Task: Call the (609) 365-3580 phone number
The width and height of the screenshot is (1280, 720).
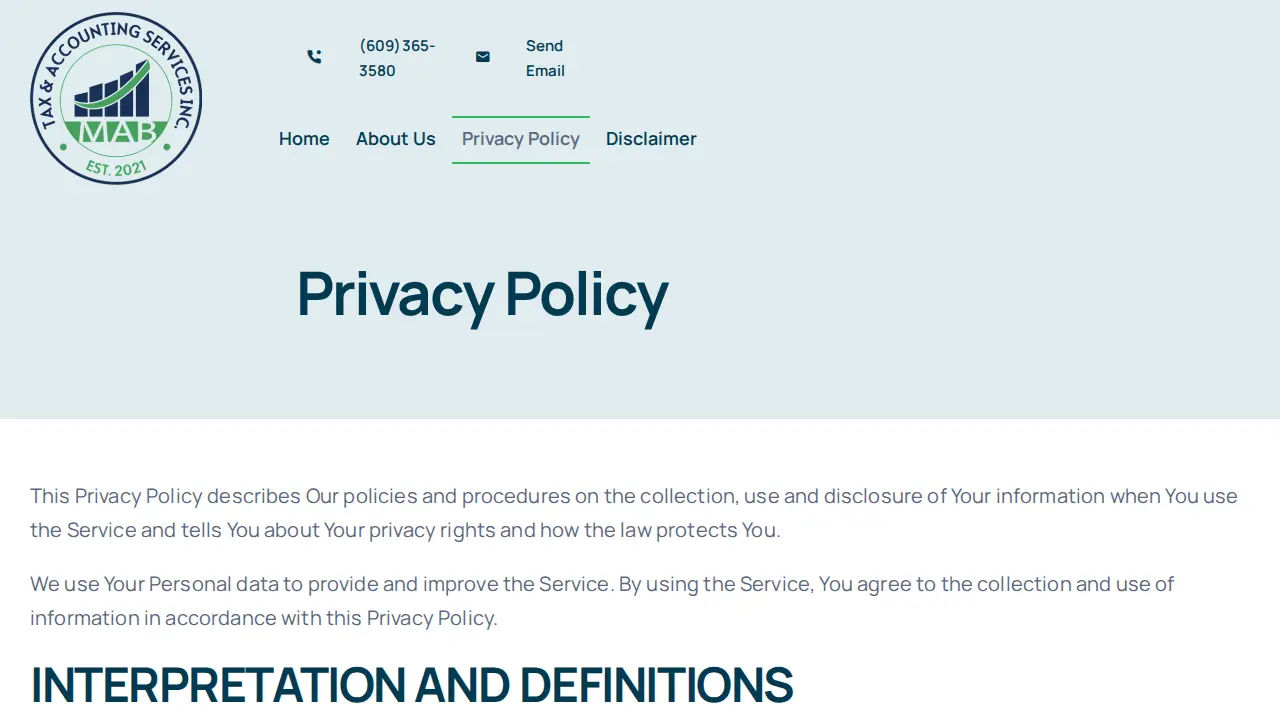Action: [x=397, y=58]
